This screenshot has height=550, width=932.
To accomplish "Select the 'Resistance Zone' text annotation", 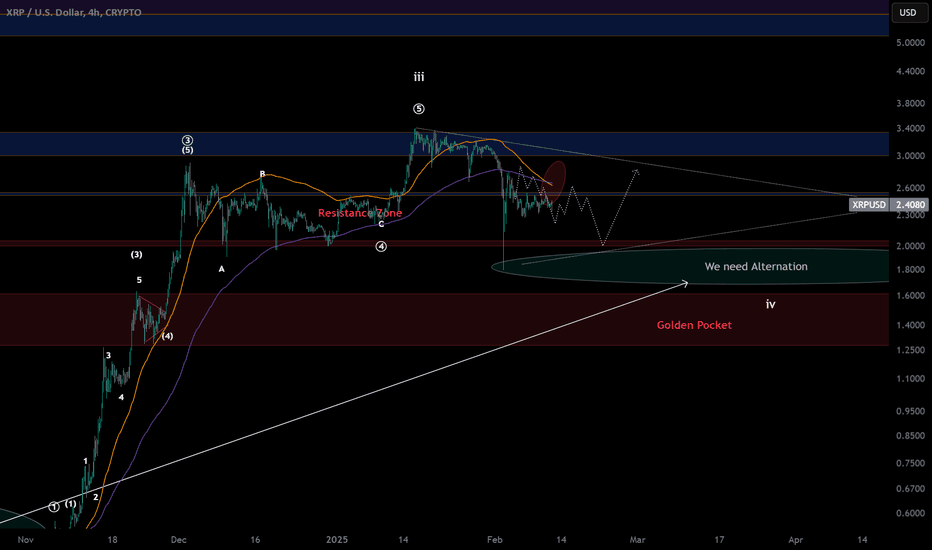I will pos(360,213).
